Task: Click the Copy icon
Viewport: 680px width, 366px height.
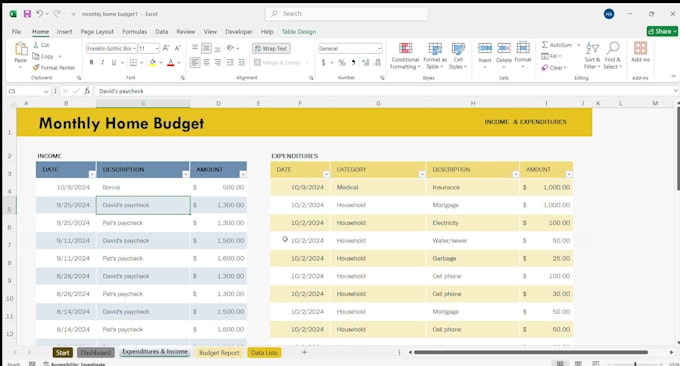Action: [x=36, y=56]
